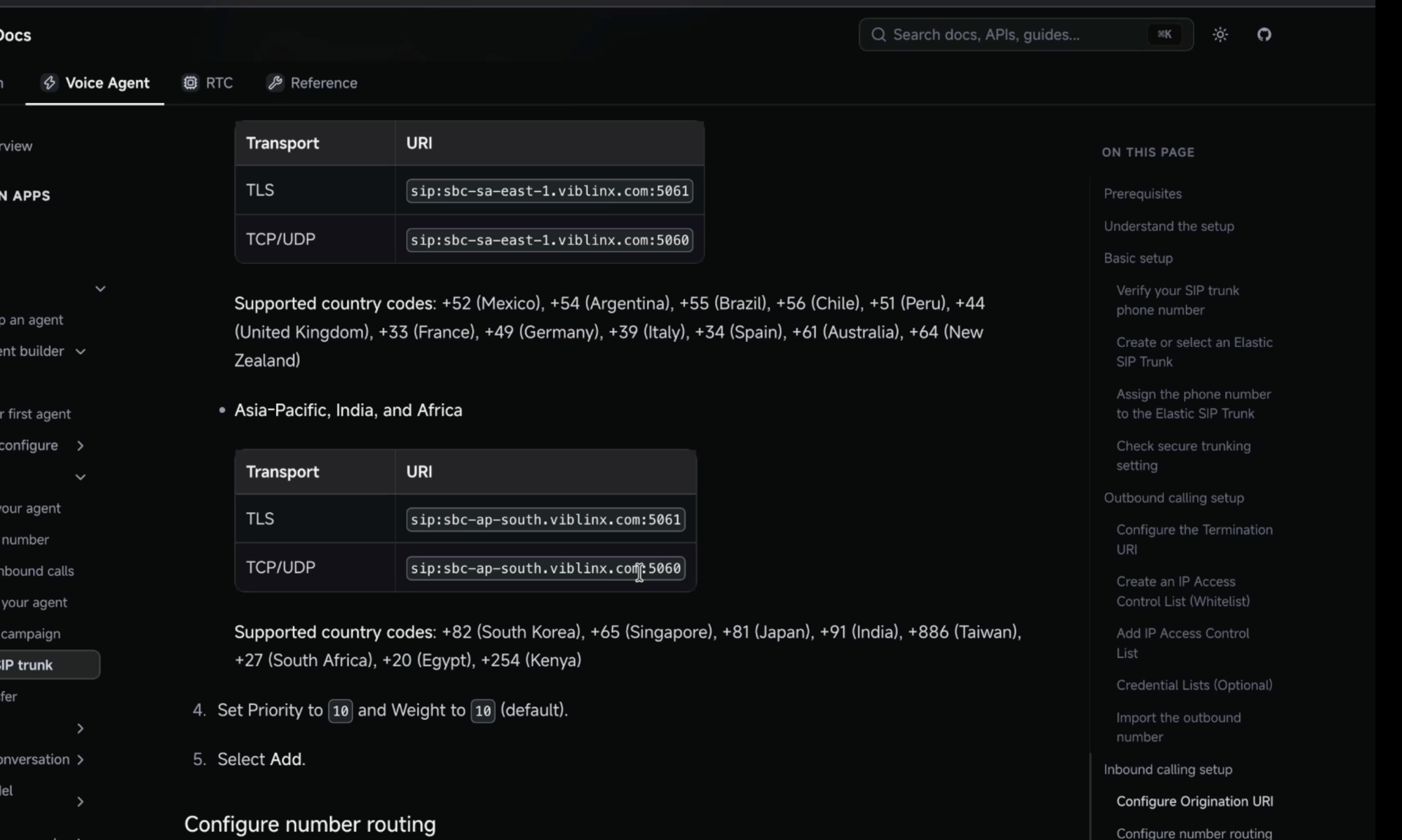Go to 'Configure number routing' sidebar link

click(1194, 833)
